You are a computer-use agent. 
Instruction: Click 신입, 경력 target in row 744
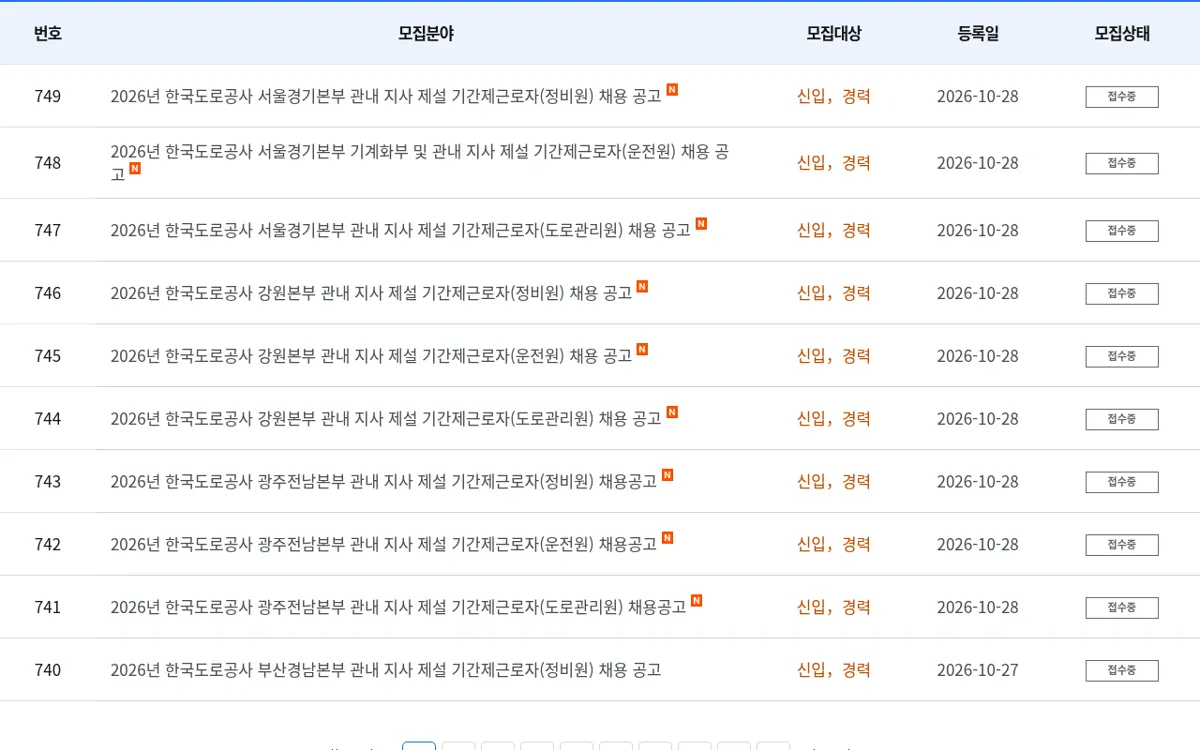[x=834, y=419]
